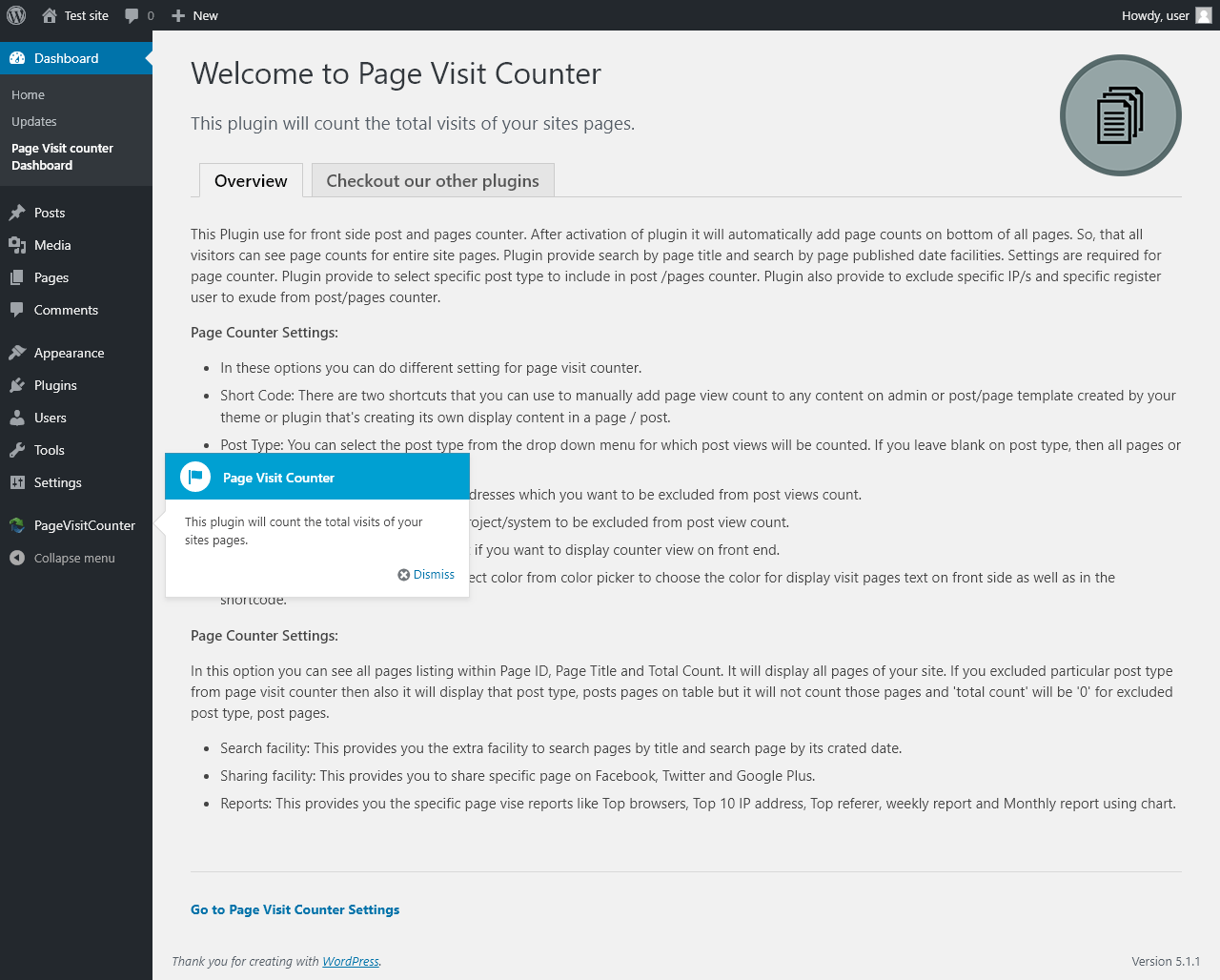The width and height of the screenshot is (1220, 980).
Task: Open Posts pushpin menu icon
Action: (17, 213)
